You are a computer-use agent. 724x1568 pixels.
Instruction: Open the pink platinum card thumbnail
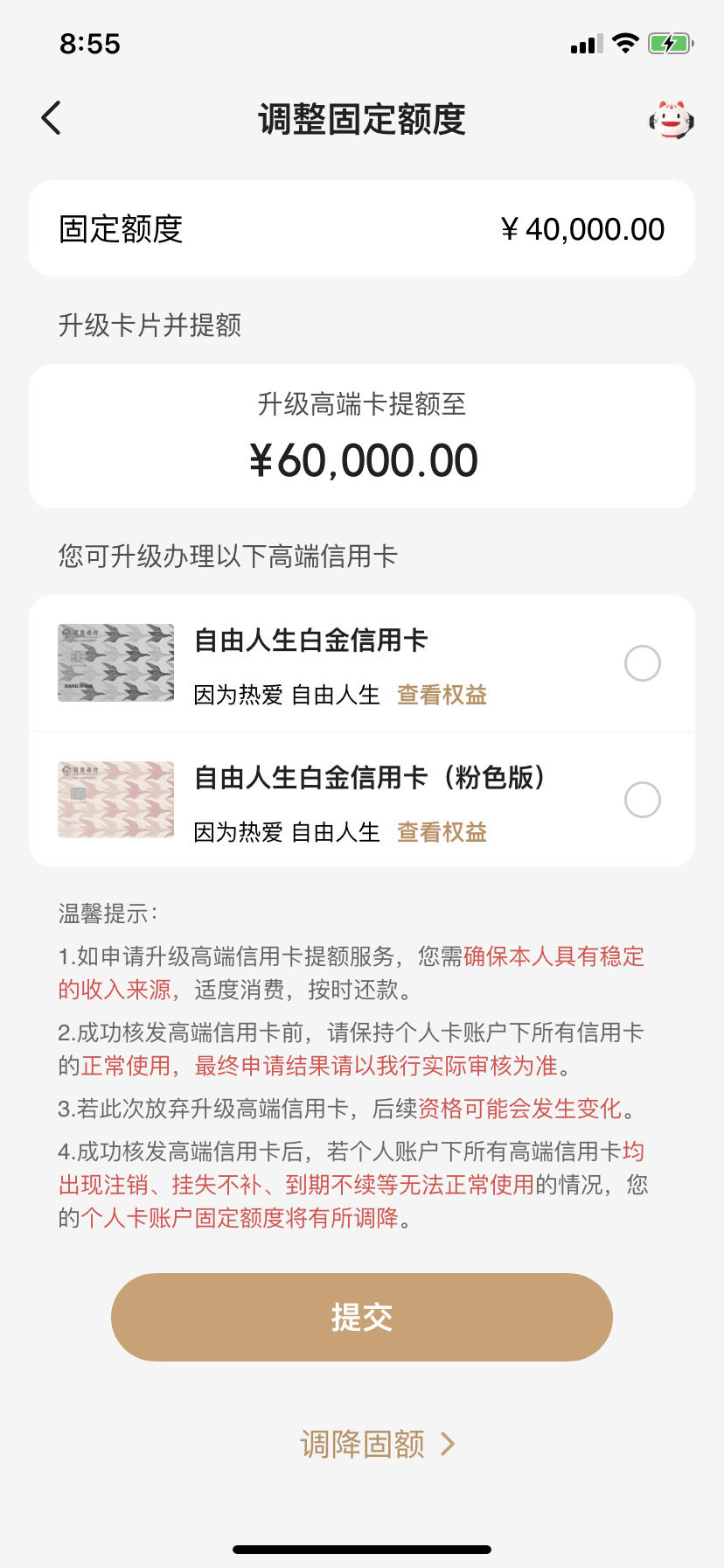coord(116,800)
